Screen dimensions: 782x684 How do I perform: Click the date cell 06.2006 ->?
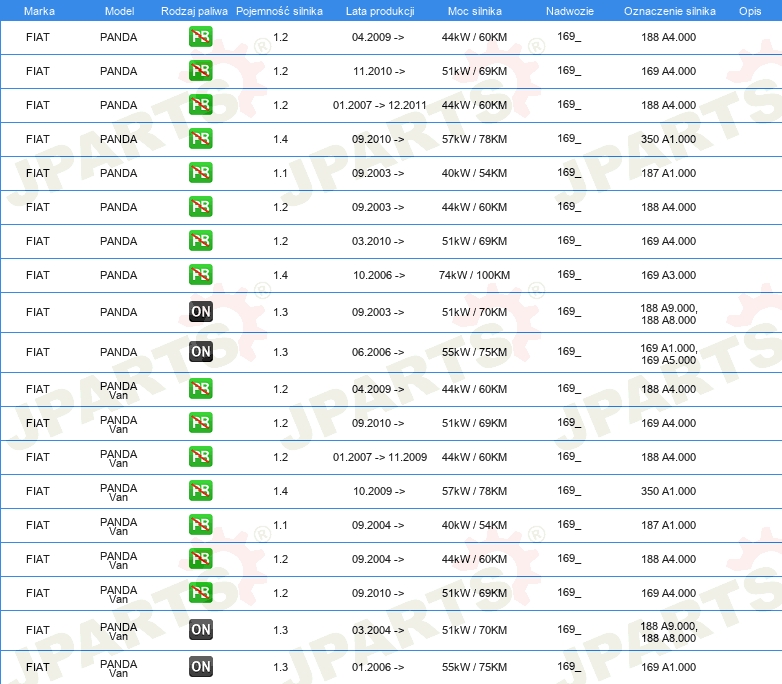tap(378, 352)
